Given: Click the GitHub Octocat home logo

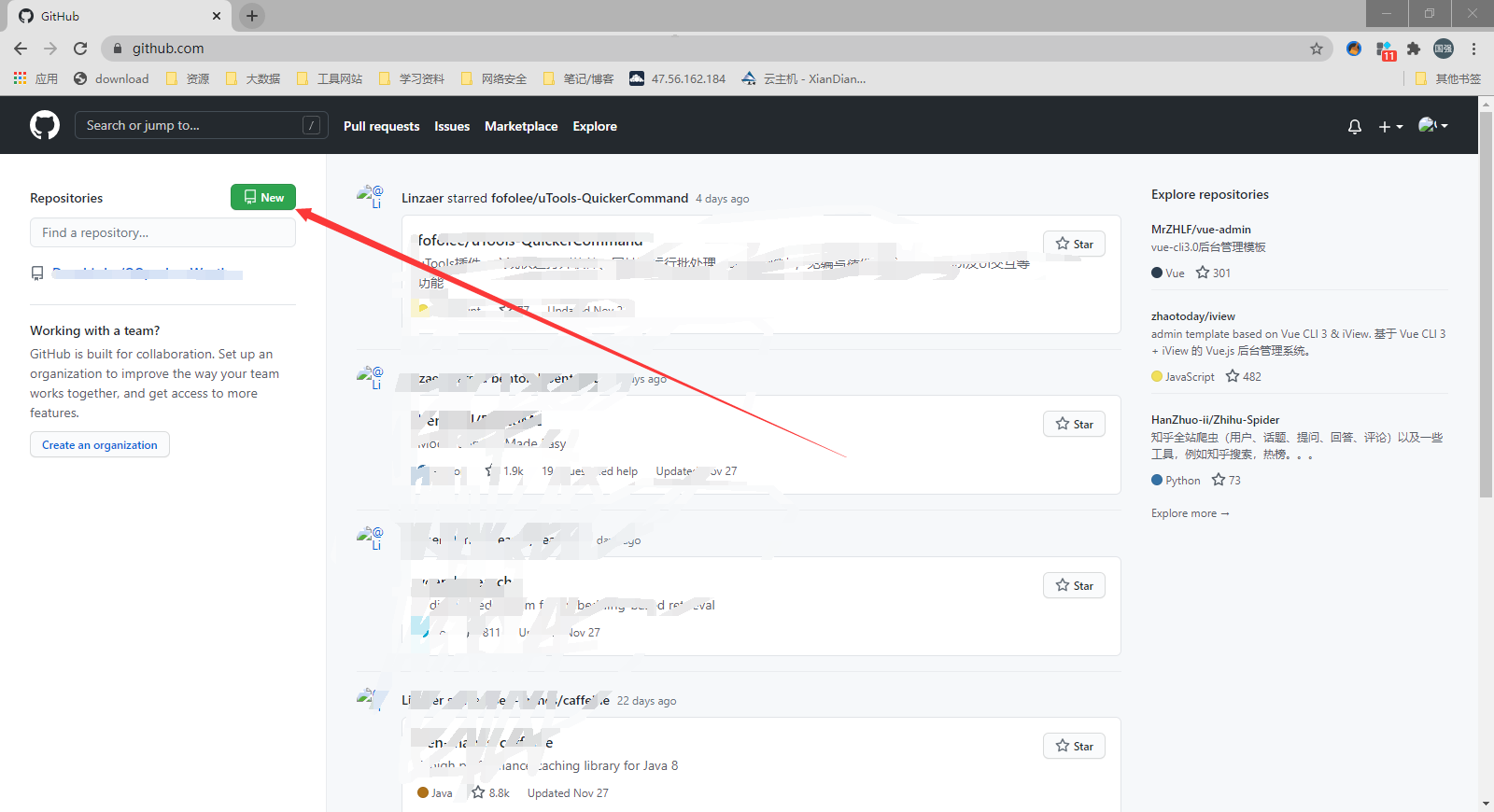Looking at the screenshot, I should pyautogui.click(x=45, y=125).
